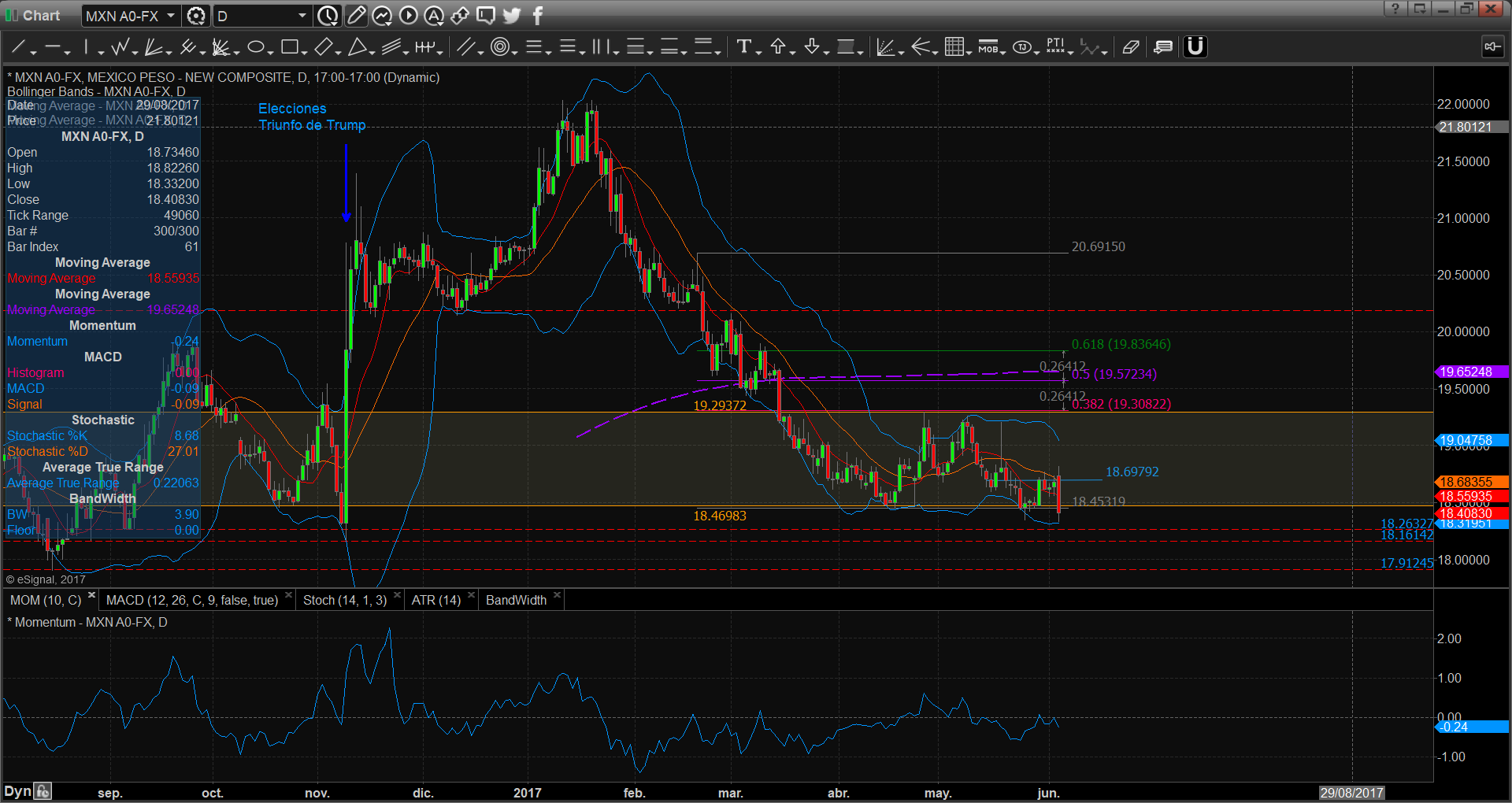Image resolution: width=1512 pixels, height=803 pixels.
Task: Click the 0.618 (19.83646) Fibonacci label
Action: coord(1121,344)
